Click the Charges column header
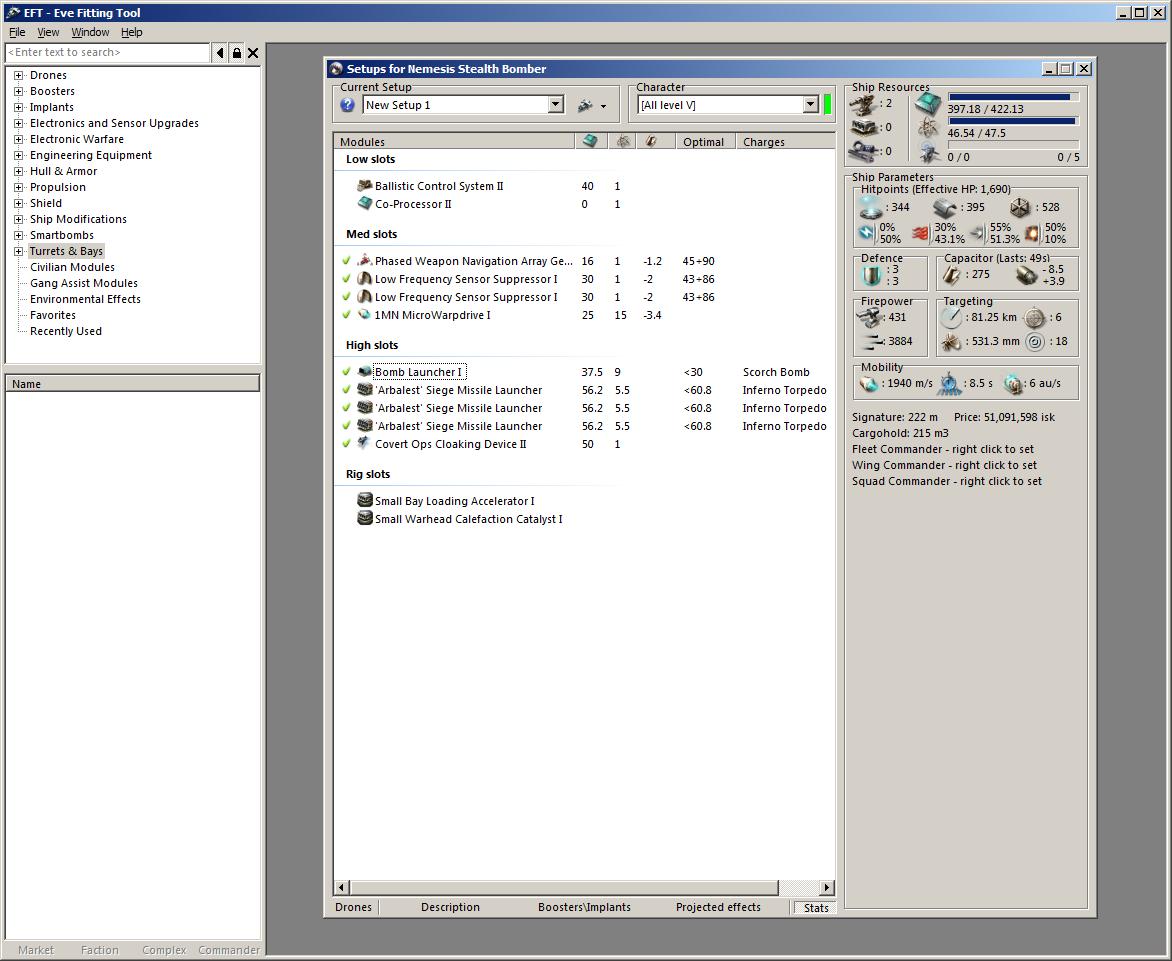Image resolution: width=1172 pixels, height=961 pixels. point(785,141)
